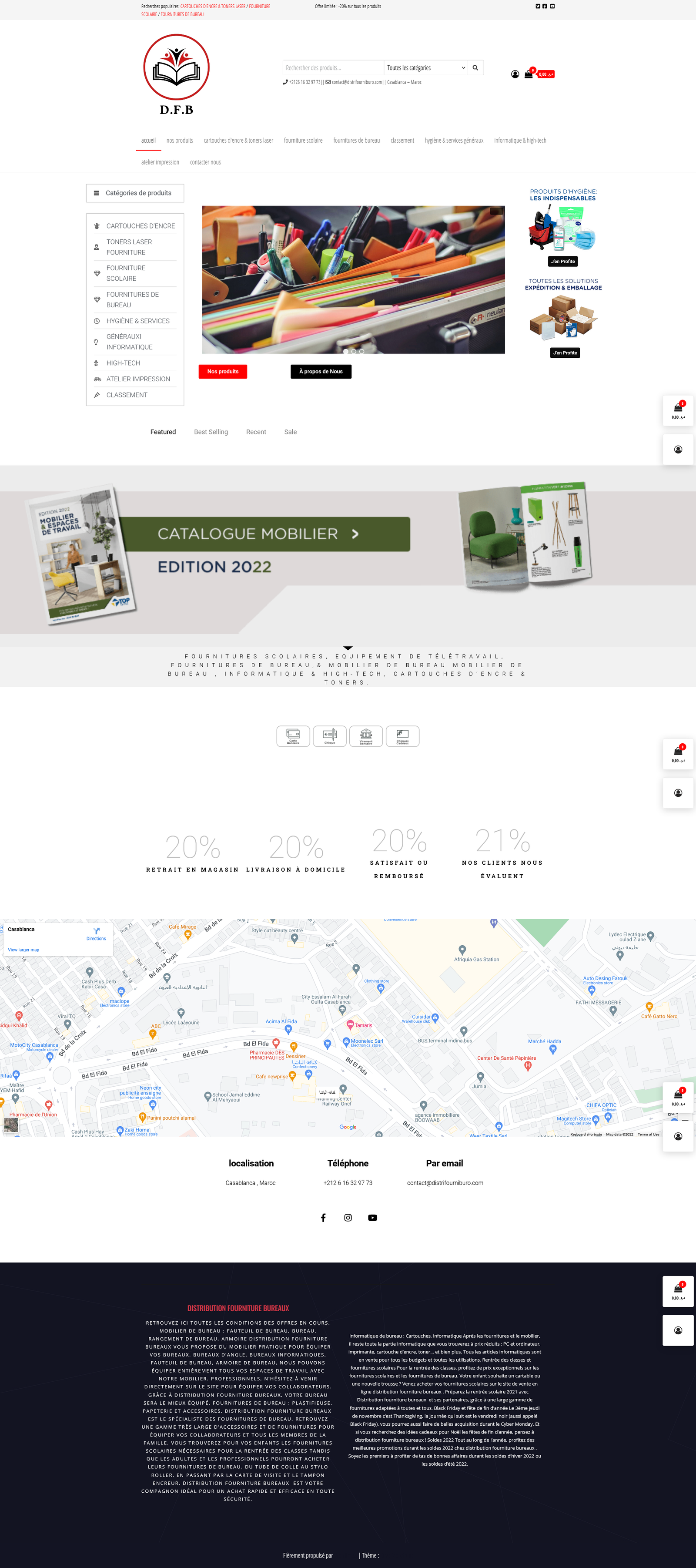Viewport: 696px width, 1568px height.
Task: Type in the Rechercher des produits field
Action: (x=331, y=67)
